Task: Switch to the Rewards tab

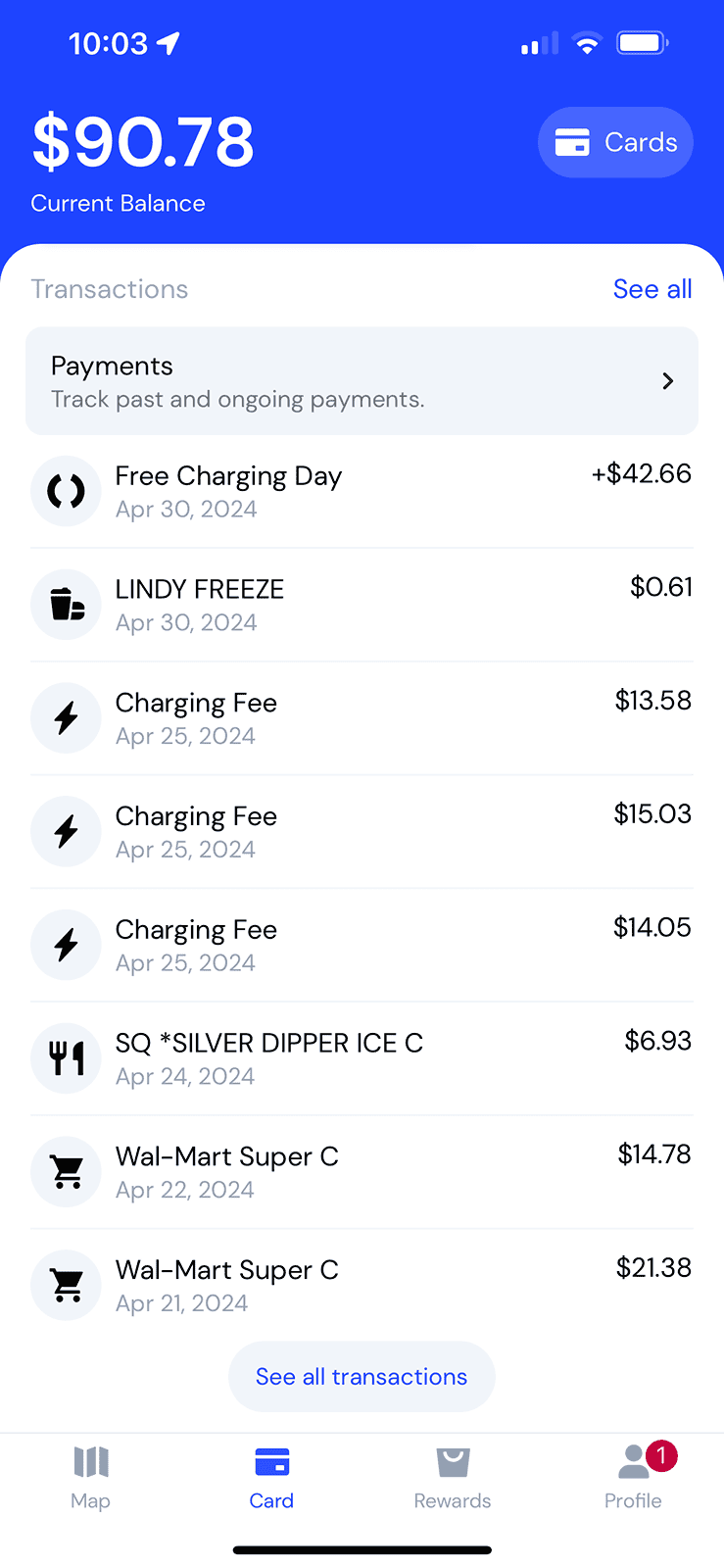Action: pos(452,1478)
